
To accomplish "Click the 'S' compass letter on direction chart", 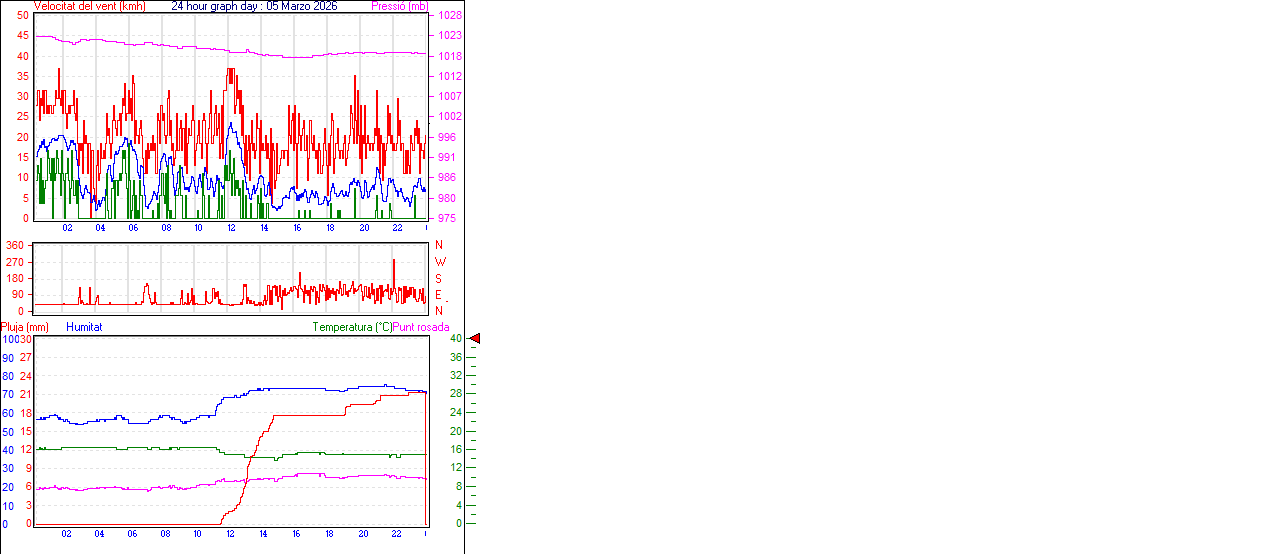I will [x=438, y=278].
